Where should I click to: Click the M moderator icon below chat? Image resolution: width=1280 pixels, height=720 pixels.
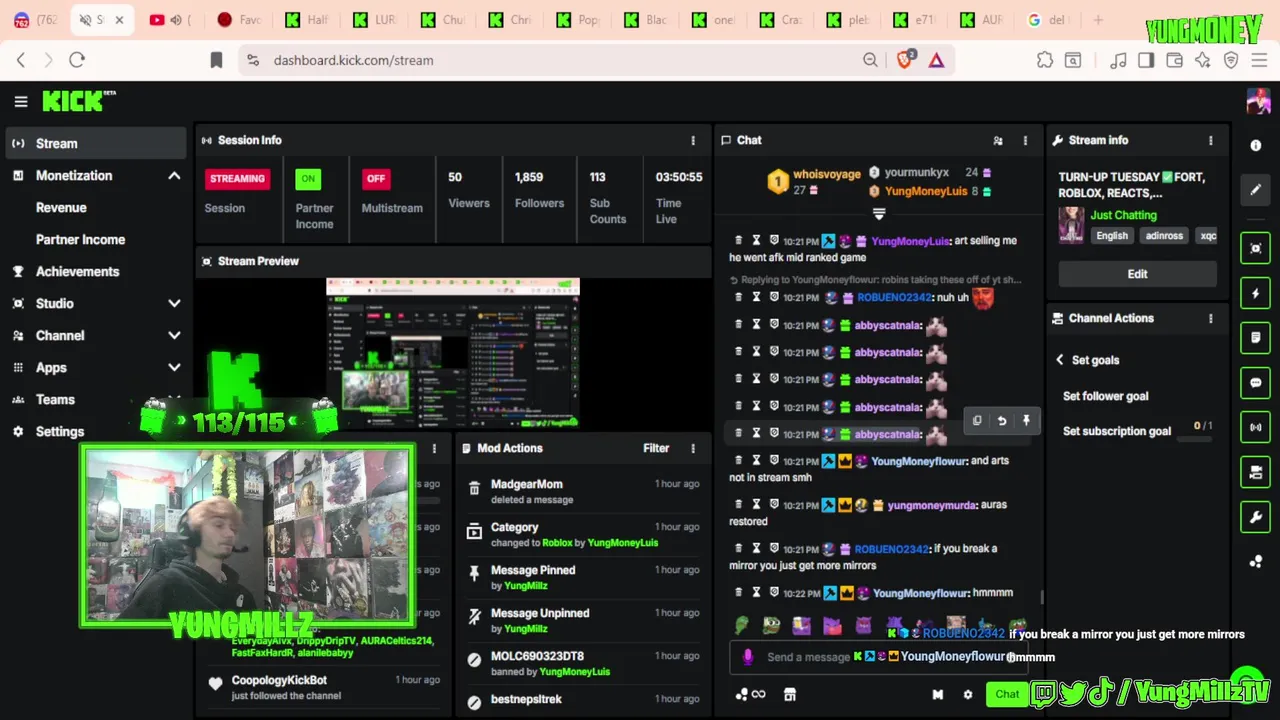coord(937,695)
